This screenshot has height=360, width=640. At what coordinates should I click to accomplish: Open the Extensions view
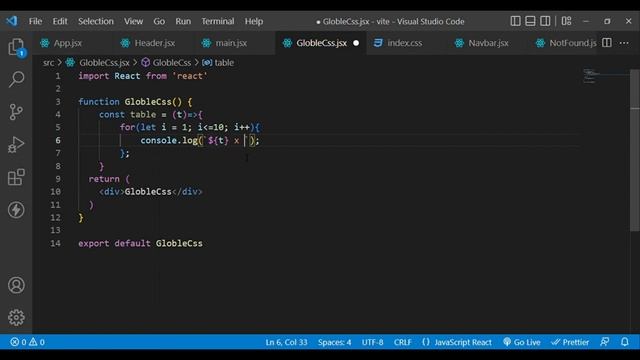coord(16,177)
